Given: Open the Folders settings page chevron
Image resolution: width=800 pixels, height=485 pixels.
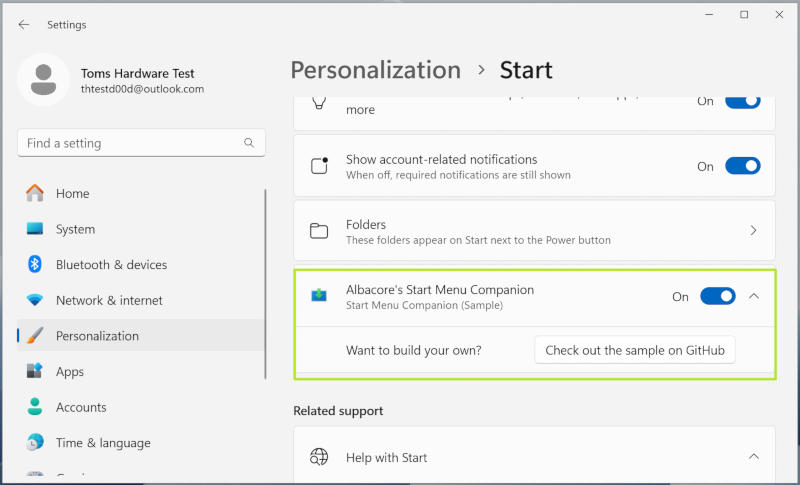Looking at the screenshot, I should click(x=754, y=231).
